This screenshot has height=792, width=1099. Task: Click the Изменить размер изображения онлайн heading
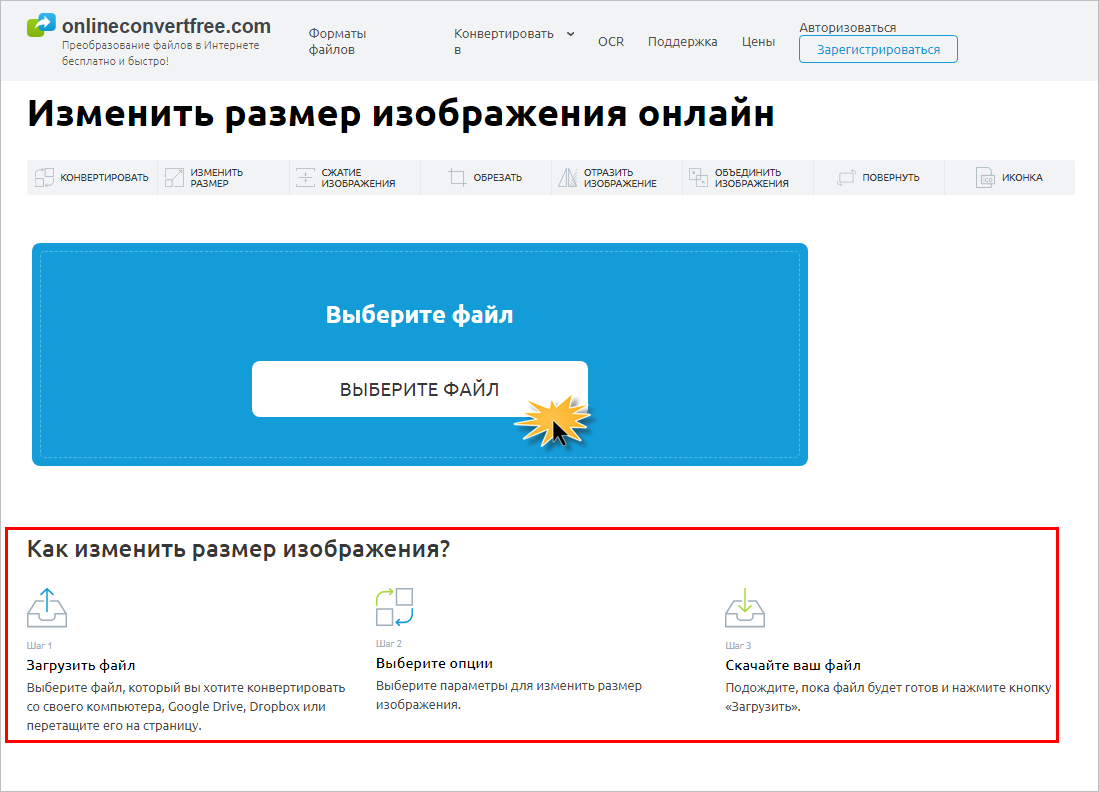[x=401, y=114]
